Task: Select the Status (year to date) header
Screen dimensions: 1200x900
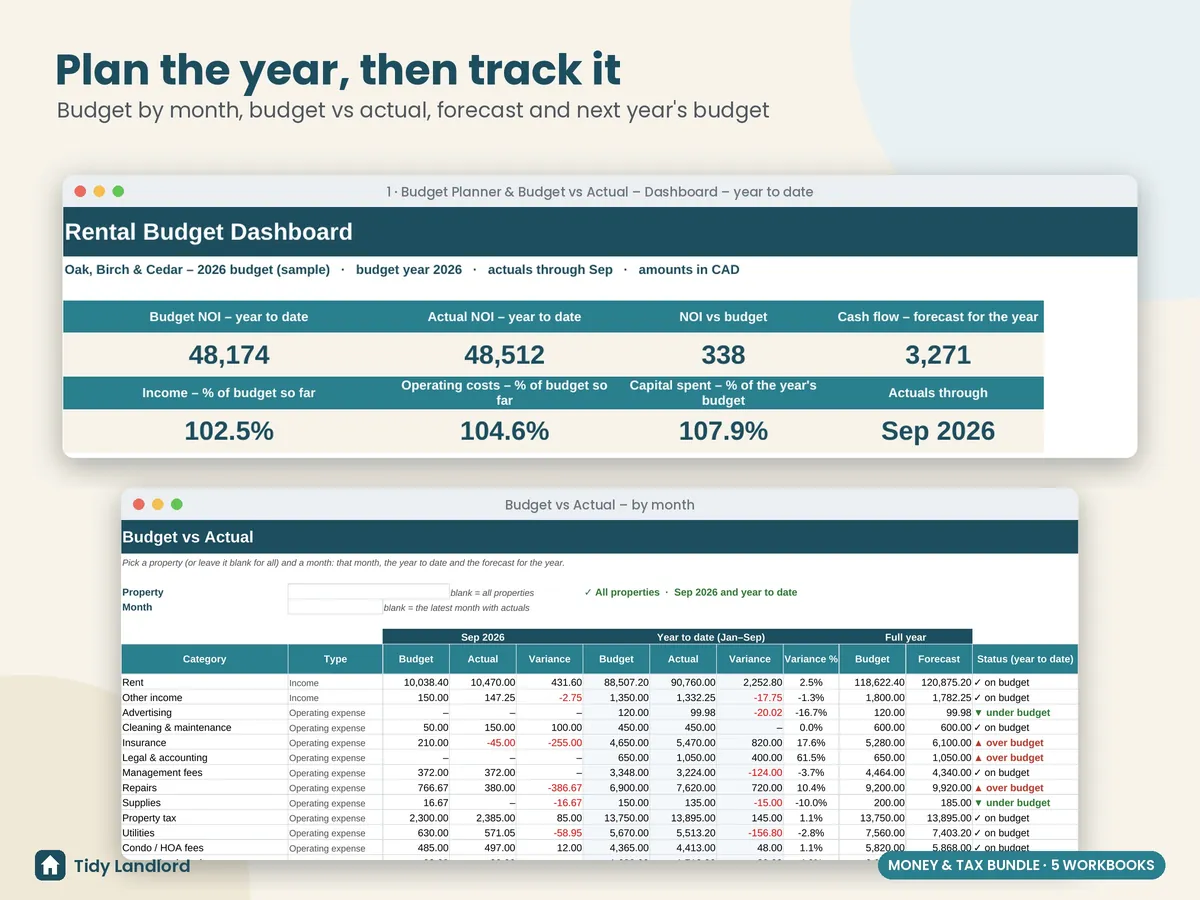Action: [1025, 659]
